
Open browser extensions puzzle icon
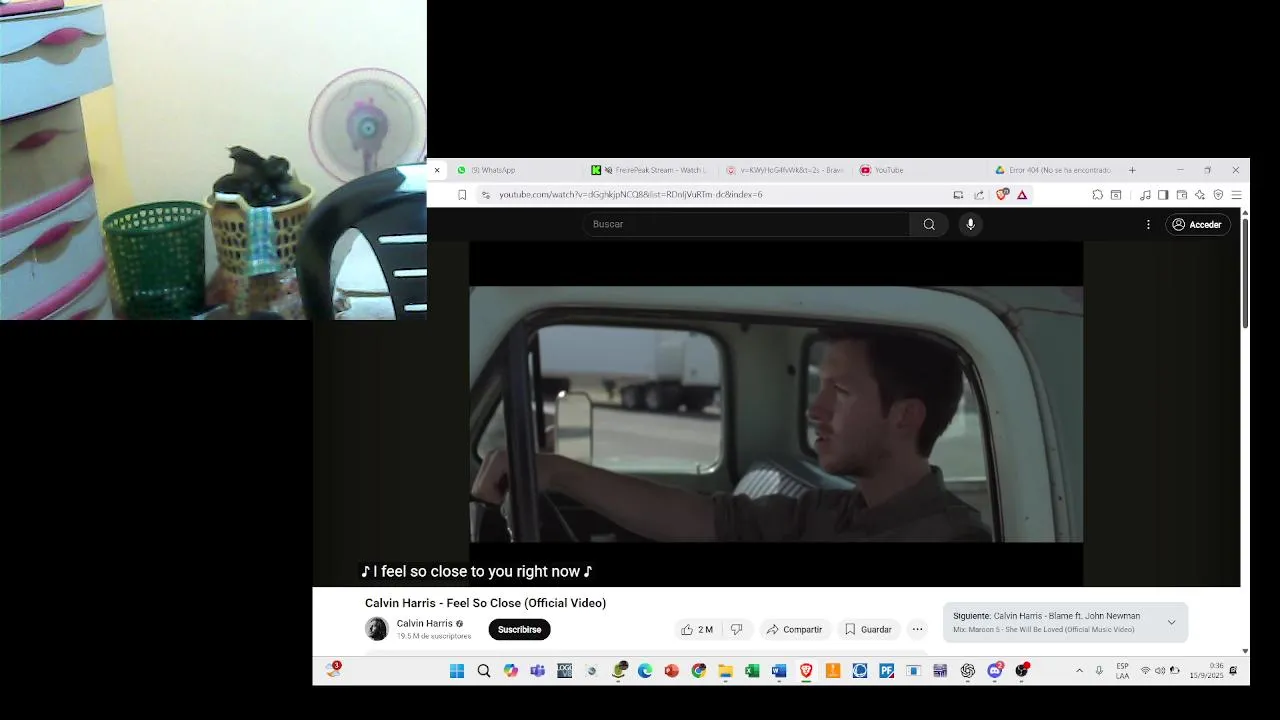coord(1097,195)
